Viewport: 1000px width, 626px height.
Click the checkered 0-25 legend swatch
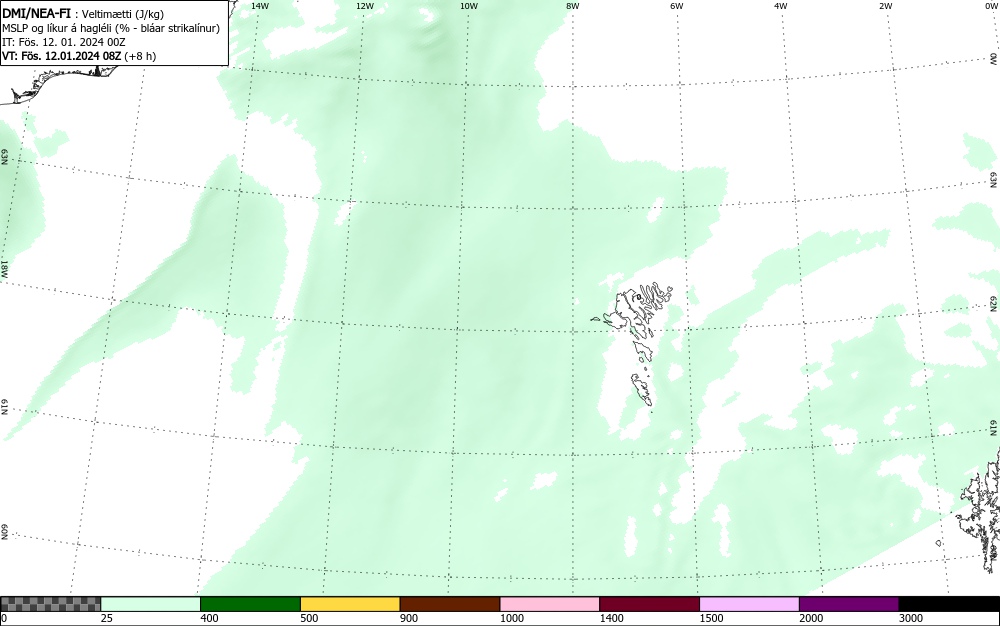pos(51,604)
